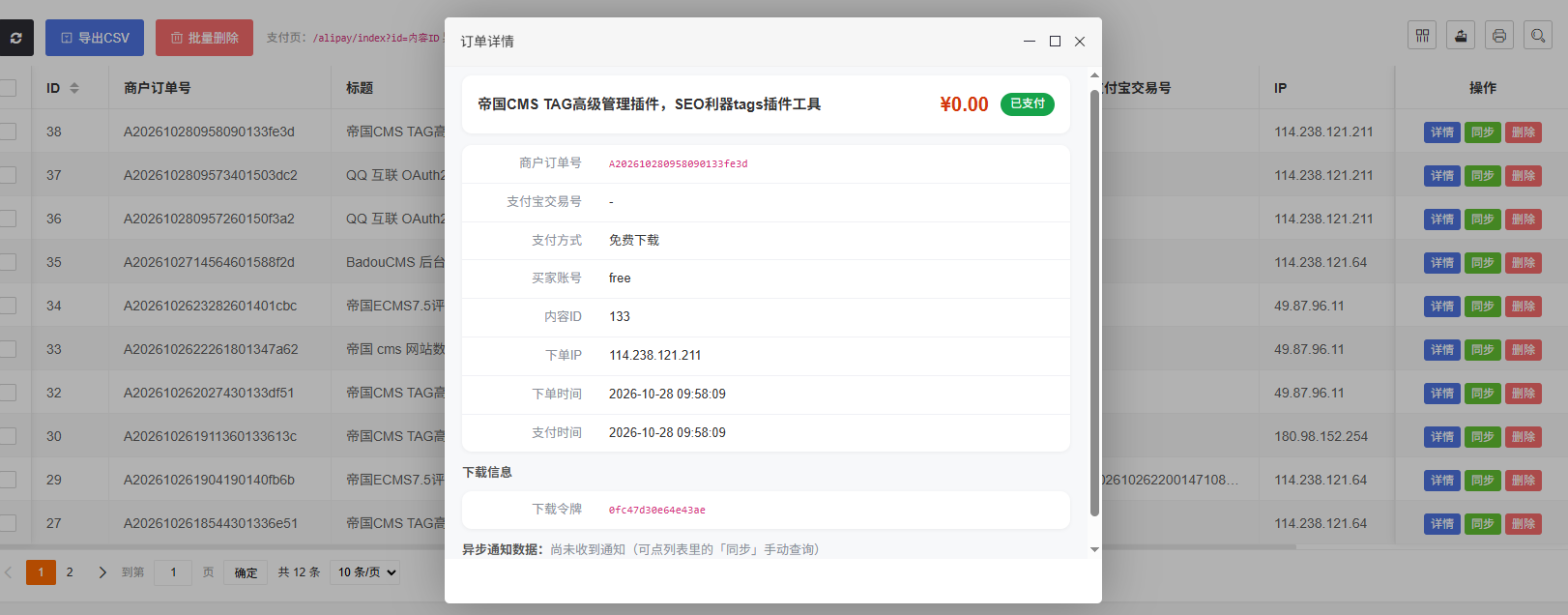The width and height of the screenshot is (1568, 615).
Task: Click order number A202610262027430133df51 cell
Action: pos(208,393)
